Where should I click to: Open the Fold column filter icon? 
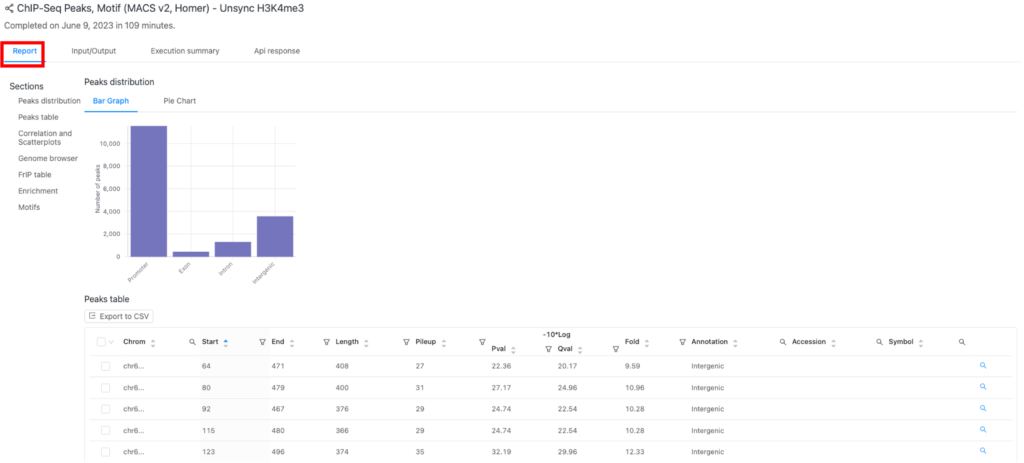coord(682,342)
